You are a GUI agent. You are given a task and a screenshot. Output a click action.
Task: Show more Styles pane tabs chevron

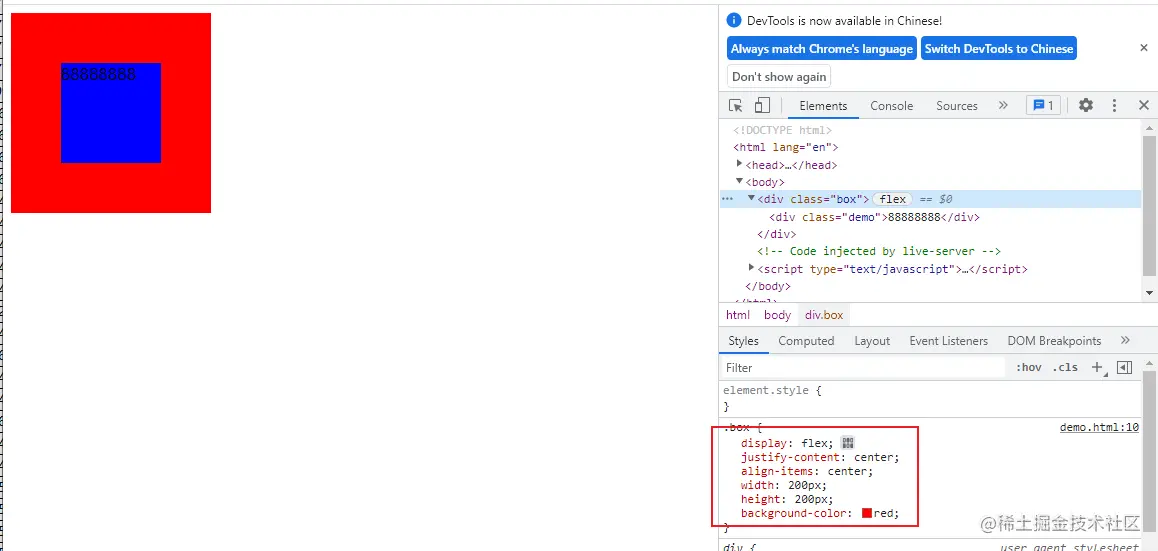pos(1125,340)
